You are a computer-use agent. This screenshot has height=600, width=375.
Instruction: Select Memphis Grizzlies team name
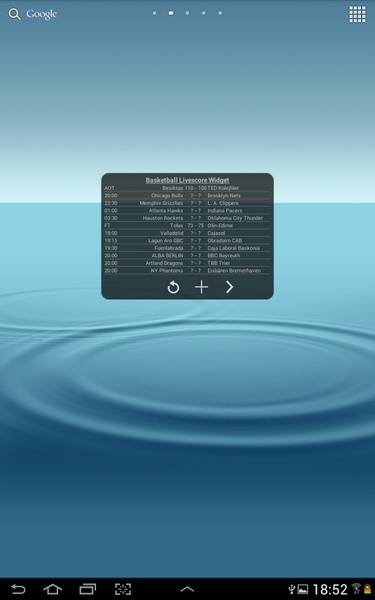(161, 203)
